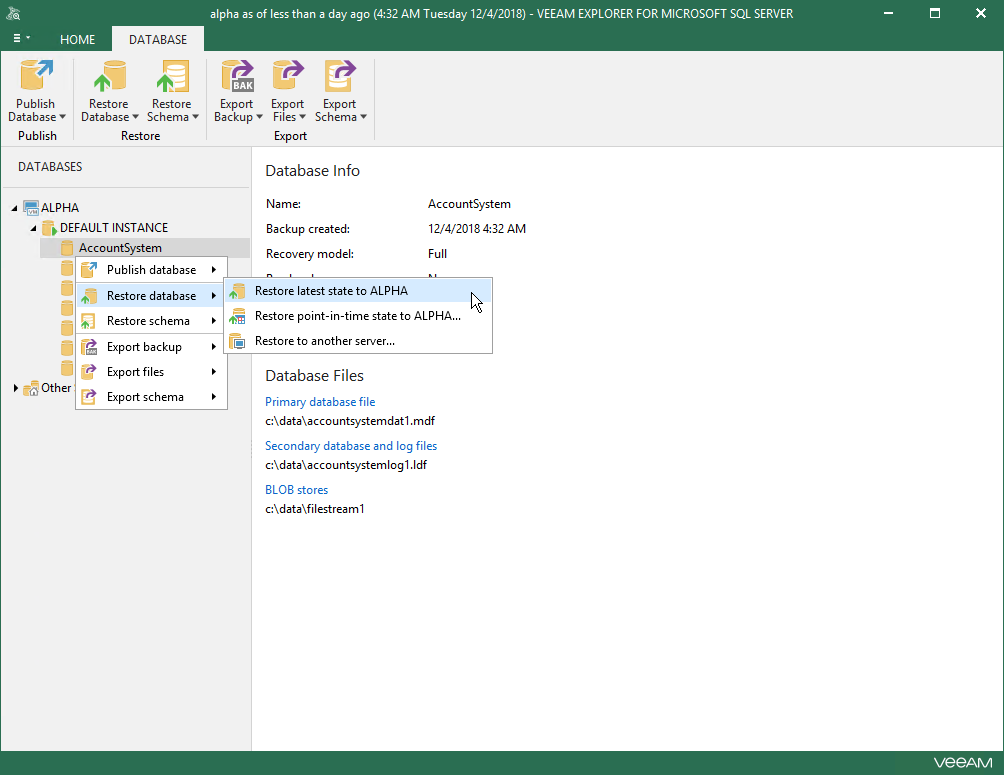
Task: Click the AccountSystem database icon
Action: 67,248
